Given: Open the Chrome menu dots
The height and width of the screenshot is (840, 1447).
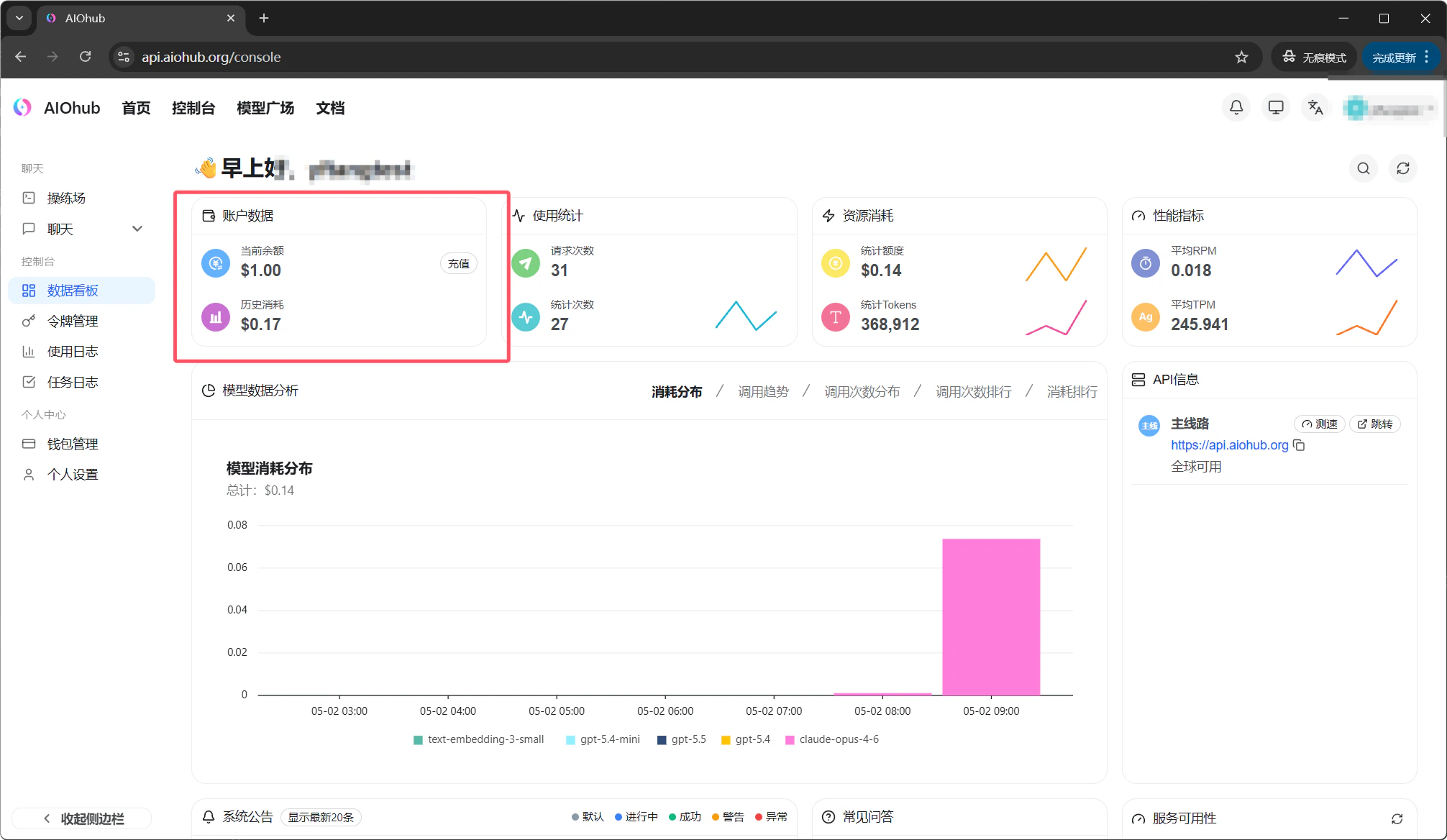Looking at the screenshot, I should [1427, 57].
